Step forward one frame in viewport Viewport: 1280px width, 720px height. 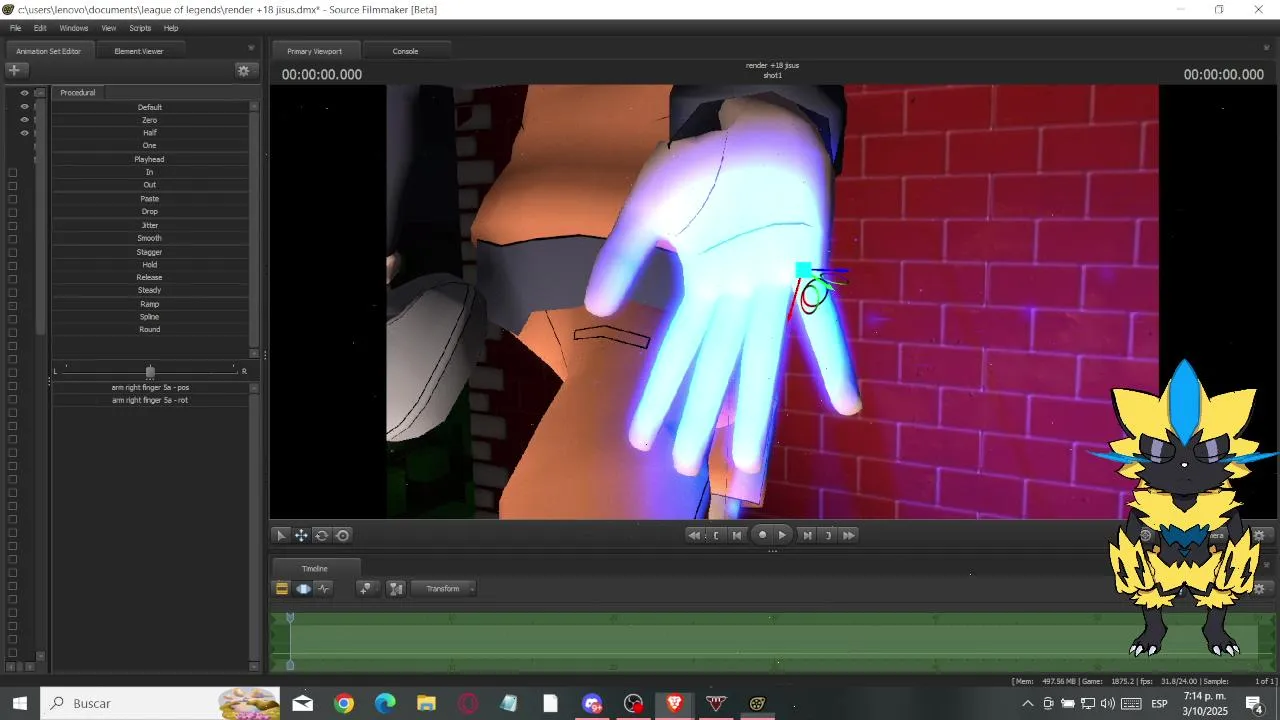click(x=807, y=535)
